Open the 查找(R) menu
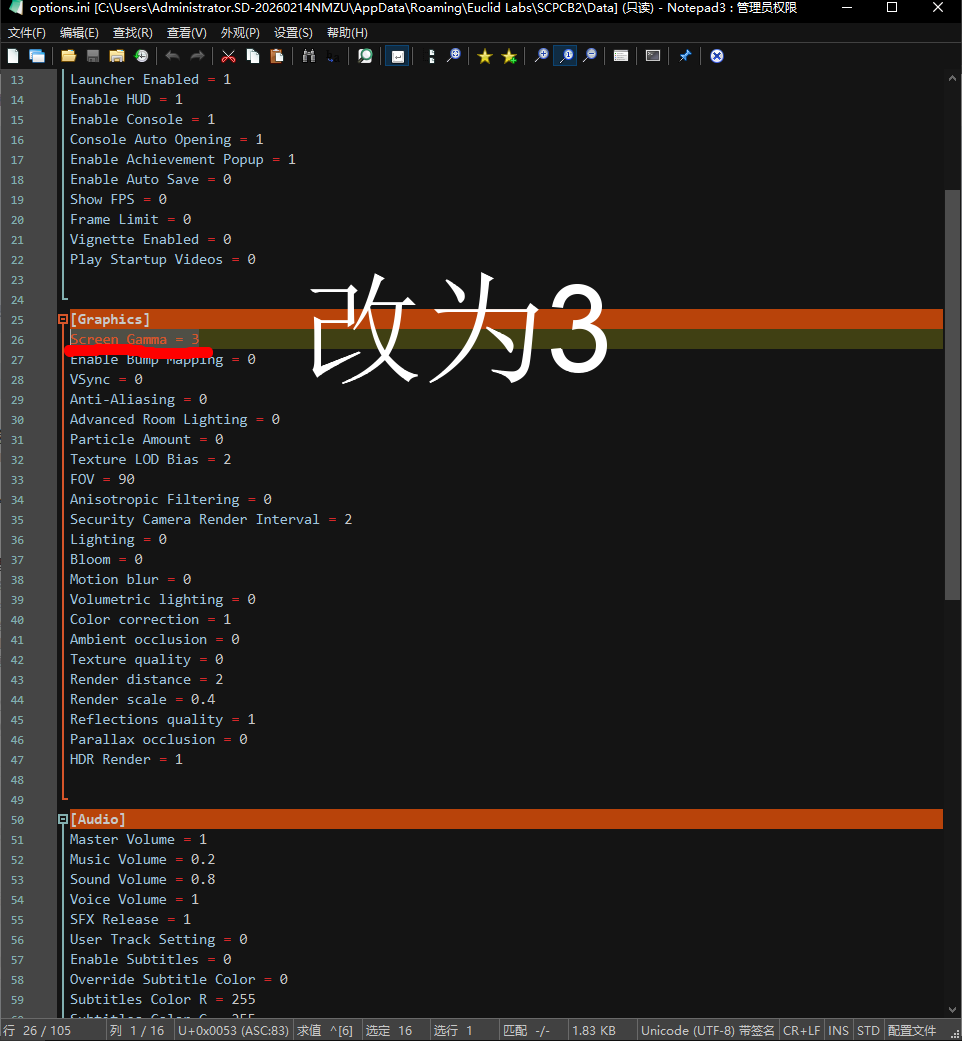 [x=133, y=33]
